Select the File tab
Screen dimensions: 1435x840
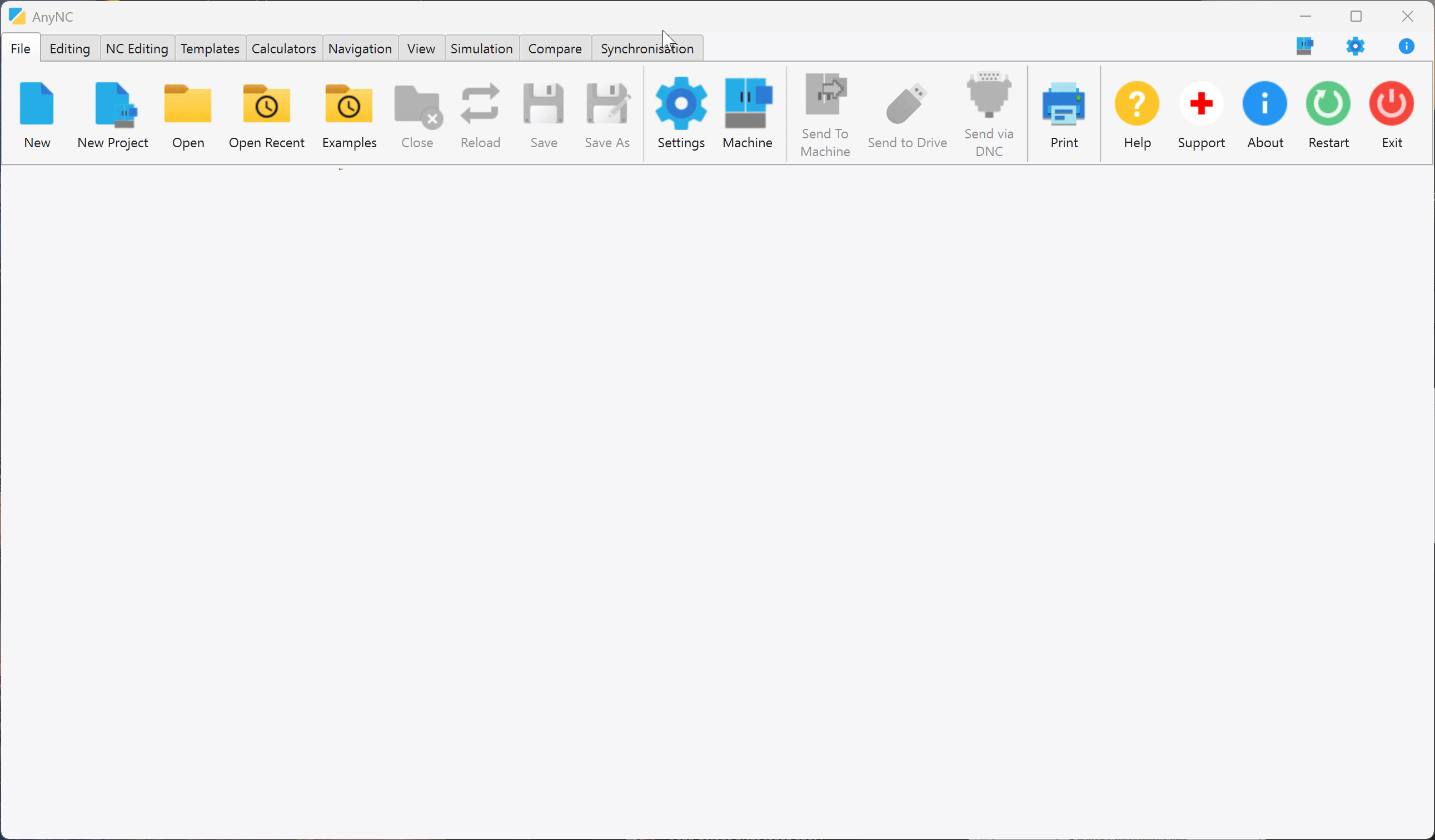click(x=21, y=48)
